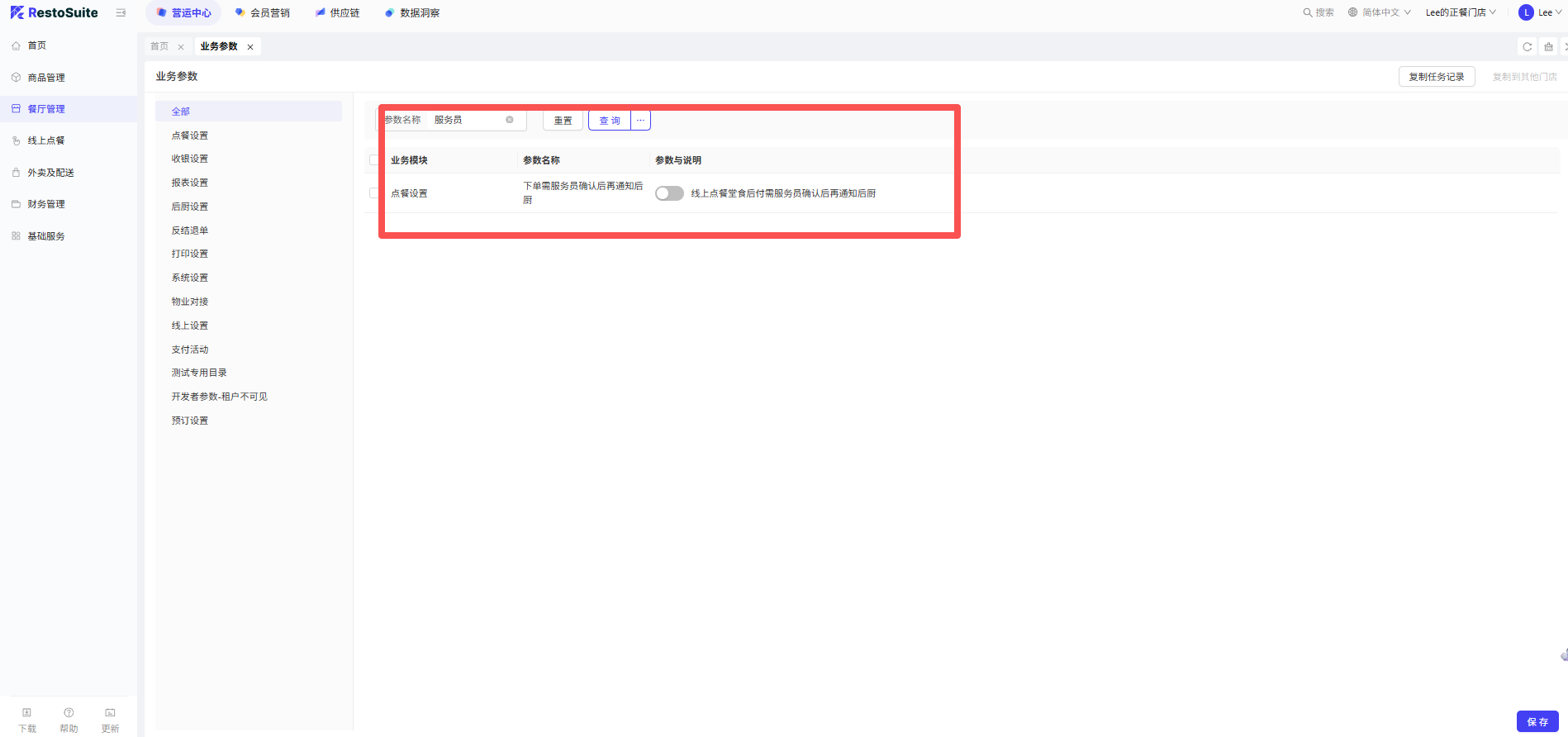Image resolution: width=1568 pixels, height=737 pixels.
Task: Click the clear icon in 参数名称 search field
Action: [510, 120]
